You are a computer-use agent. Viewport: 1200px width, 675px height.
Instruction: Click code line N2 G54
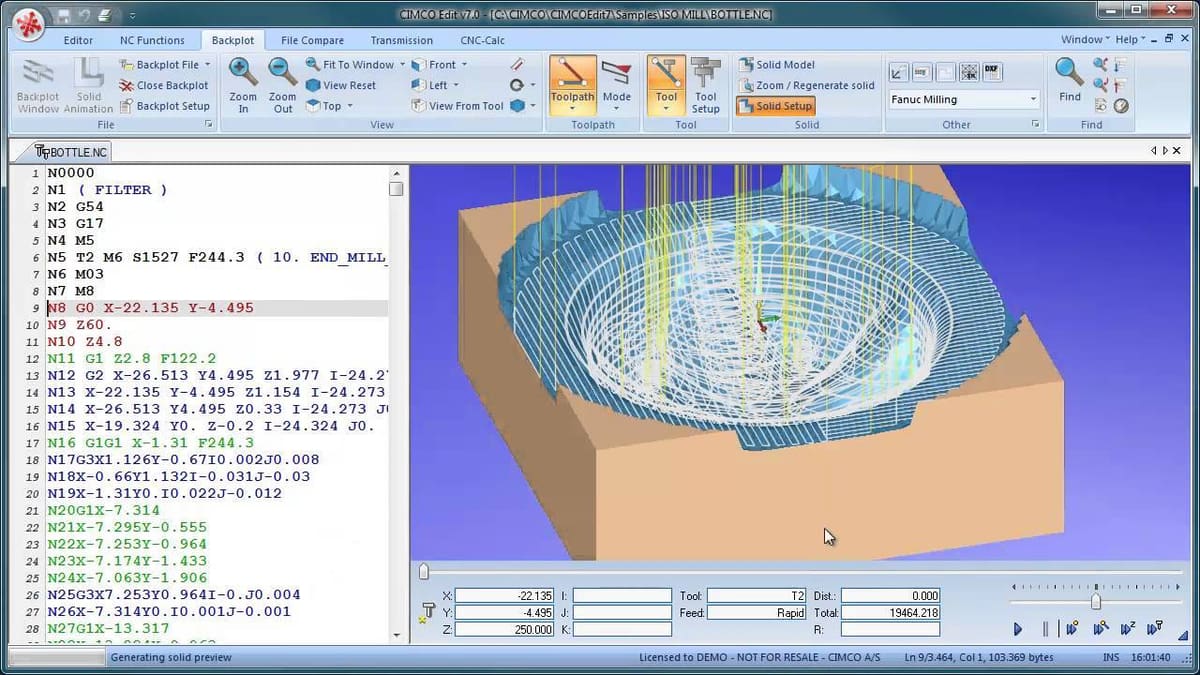point(75,206)
